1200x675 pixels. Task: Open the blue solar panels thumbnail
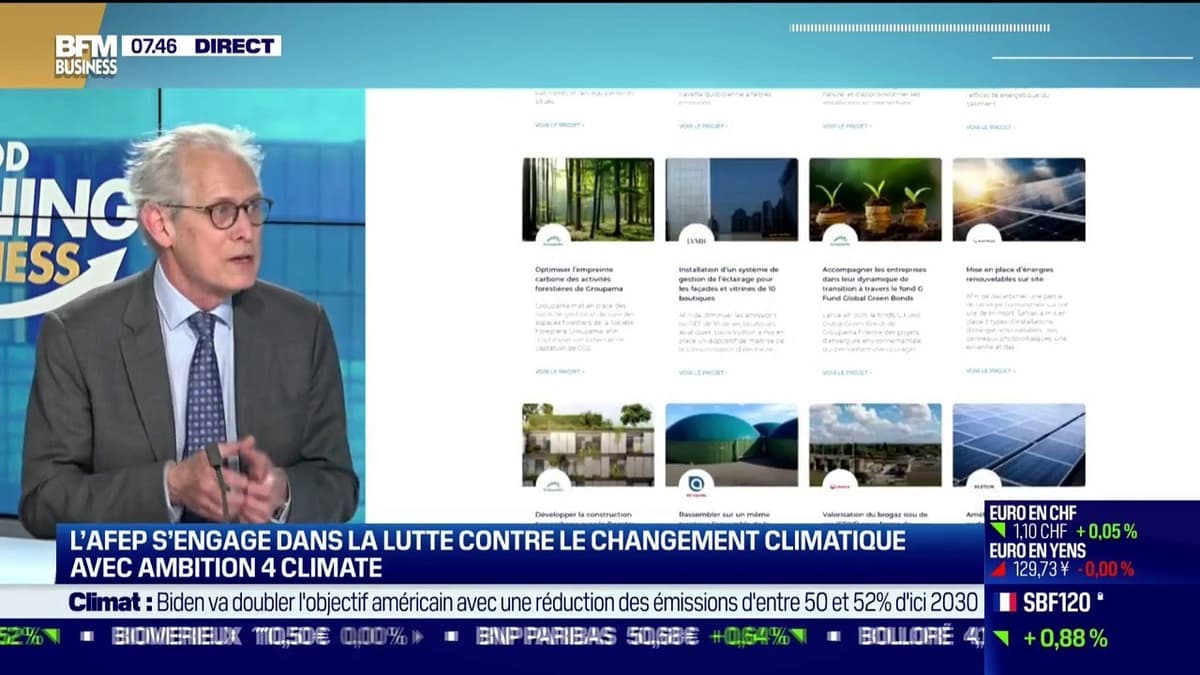pos(1019,445)
